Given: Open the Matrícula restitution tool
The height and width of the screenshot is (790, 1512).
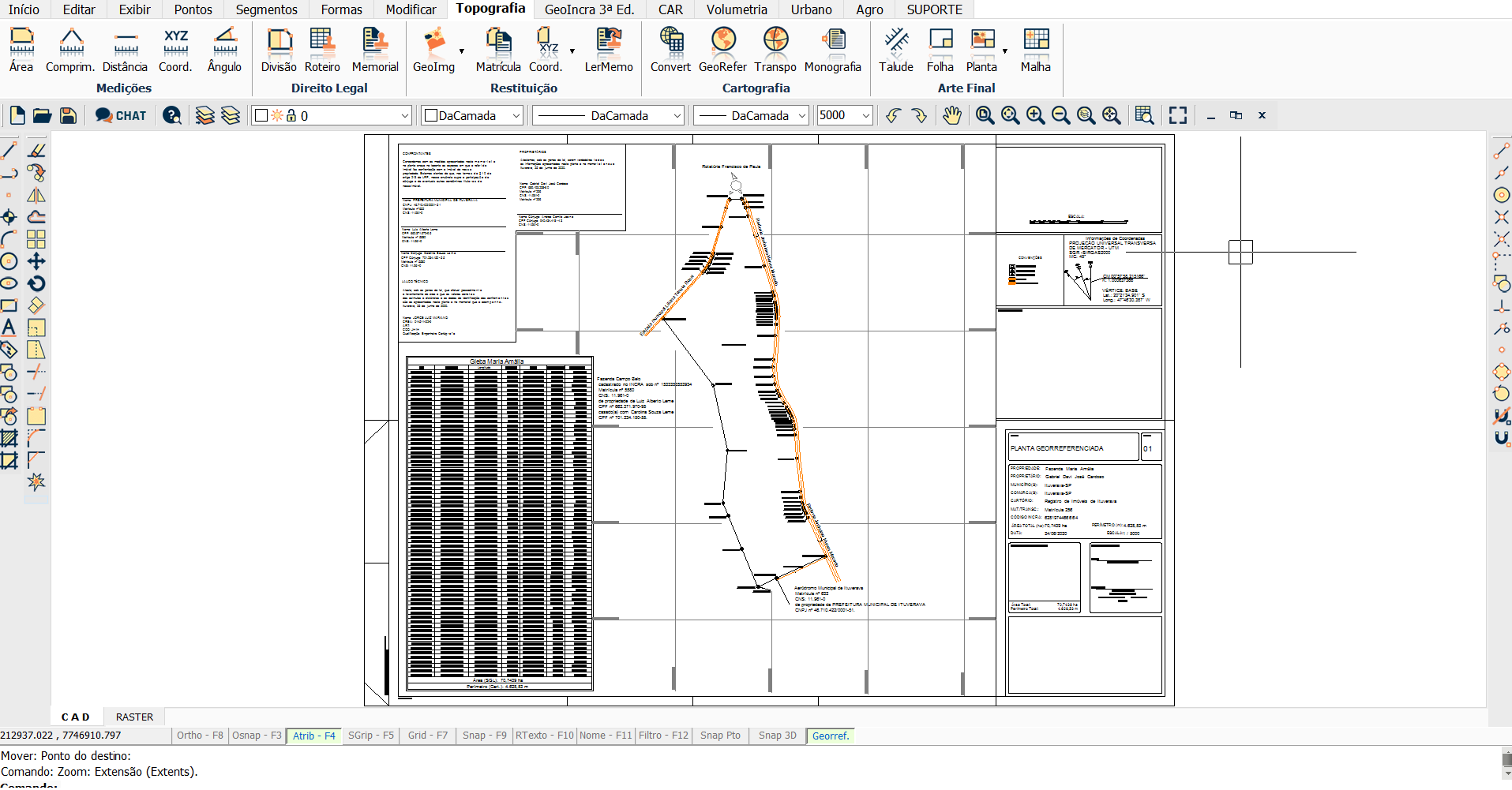Looking at the screenshot, I should (498, 50).
